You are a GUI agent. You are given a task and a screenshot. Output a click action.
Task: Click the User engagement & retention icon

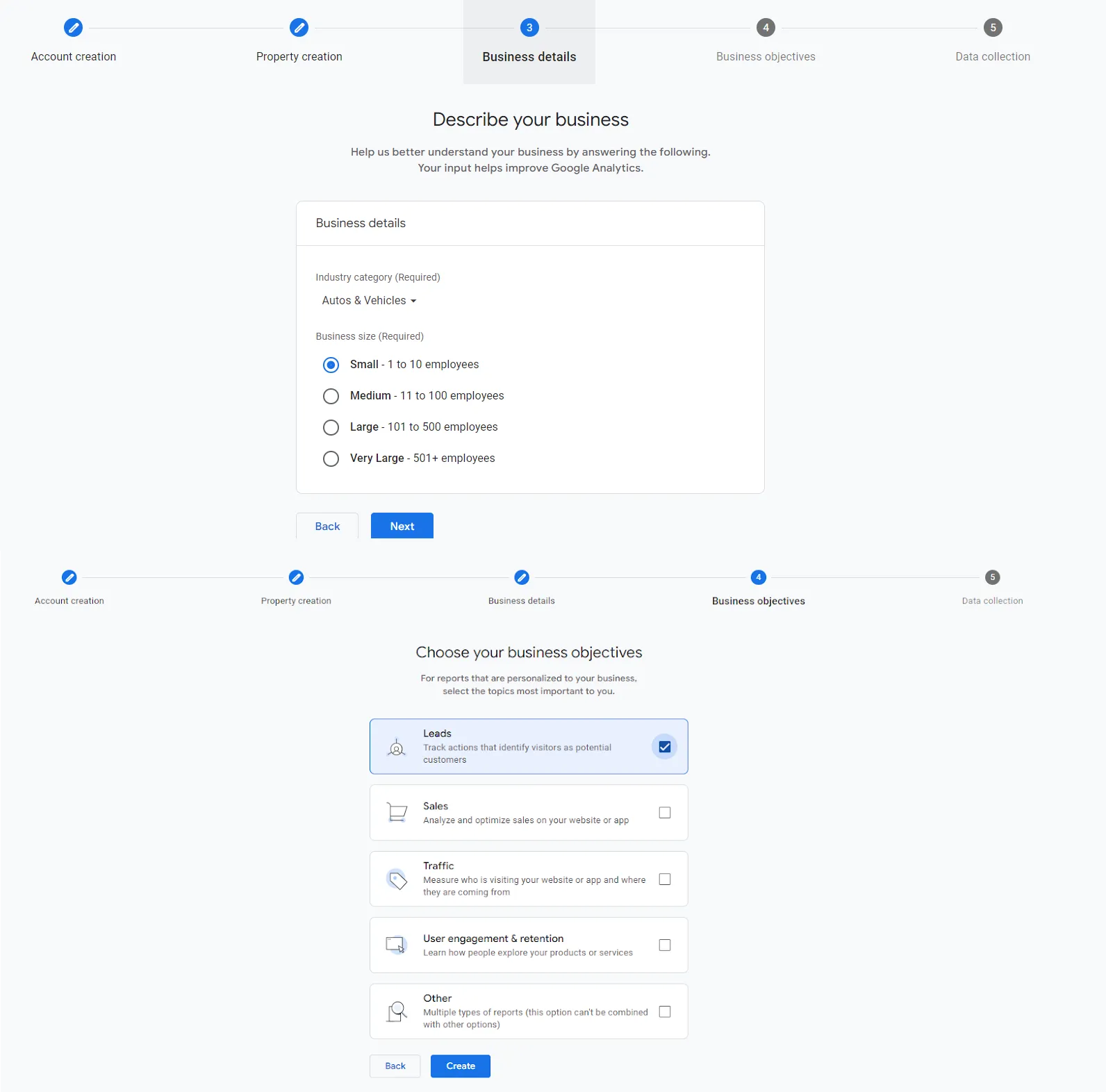click(397, 945)
